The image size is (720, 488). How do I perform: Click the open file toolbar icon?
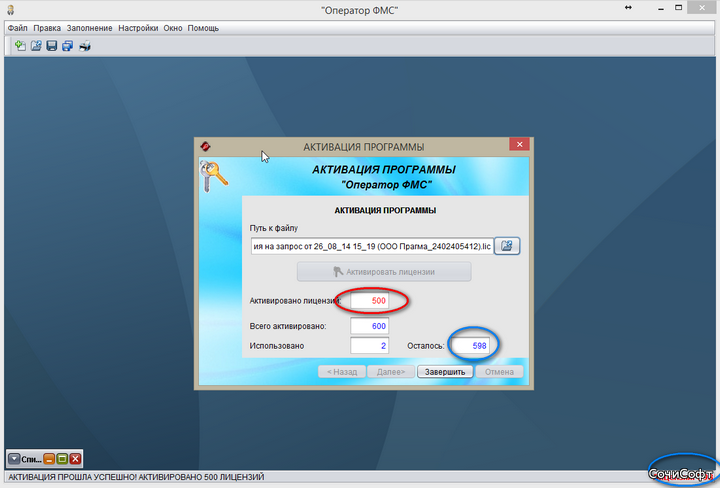pos(36,45)
